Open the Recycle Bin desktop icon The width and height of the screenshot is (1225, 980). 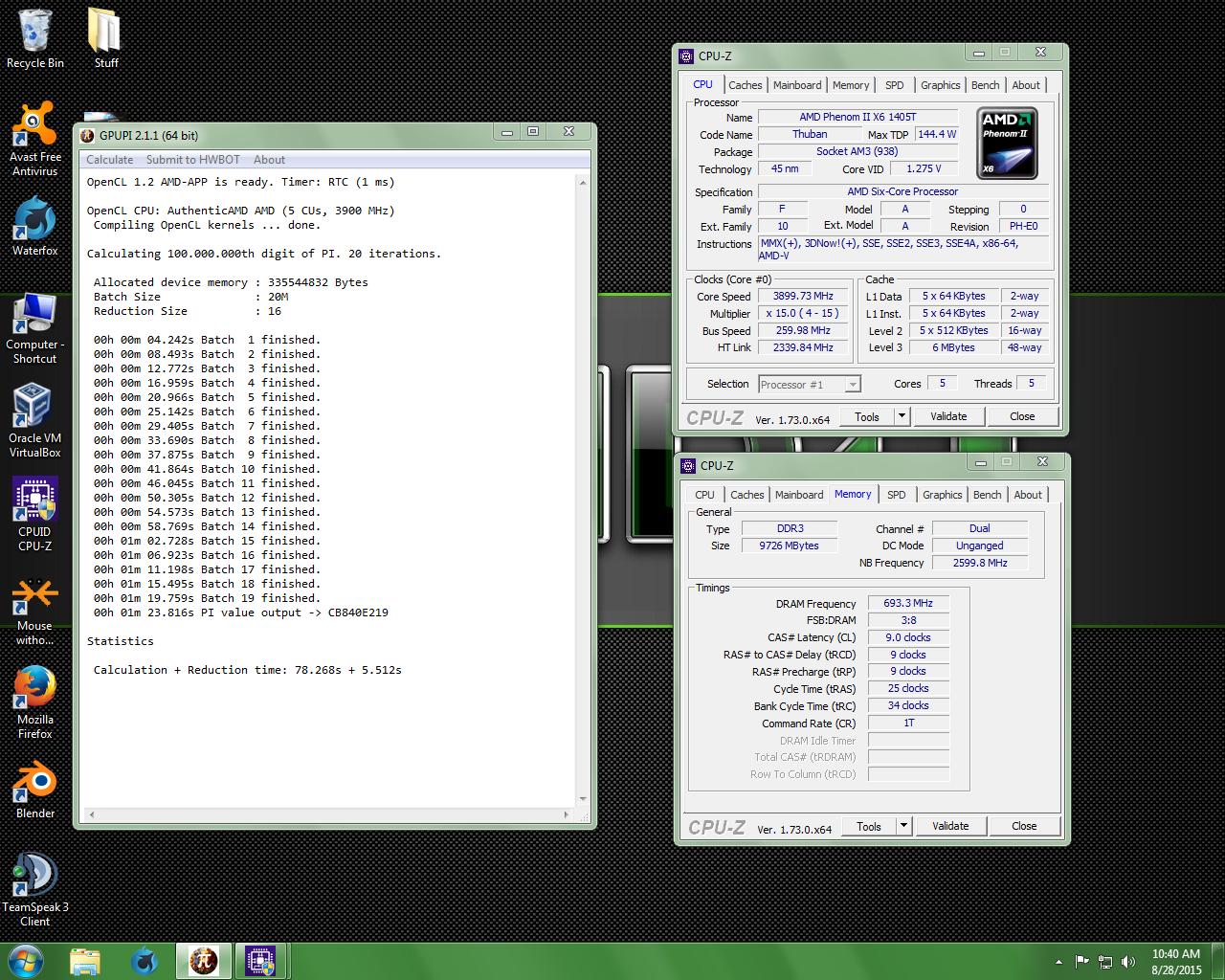click(x=35, y=38)
